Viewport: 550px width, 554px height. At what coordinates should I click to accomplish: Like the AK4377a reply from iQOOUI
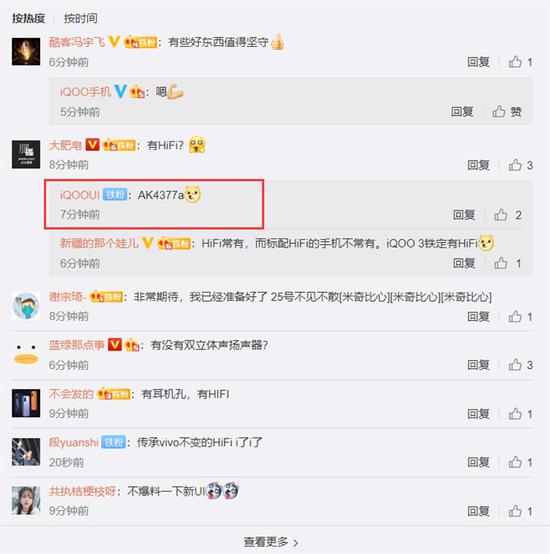coord(507,215)
